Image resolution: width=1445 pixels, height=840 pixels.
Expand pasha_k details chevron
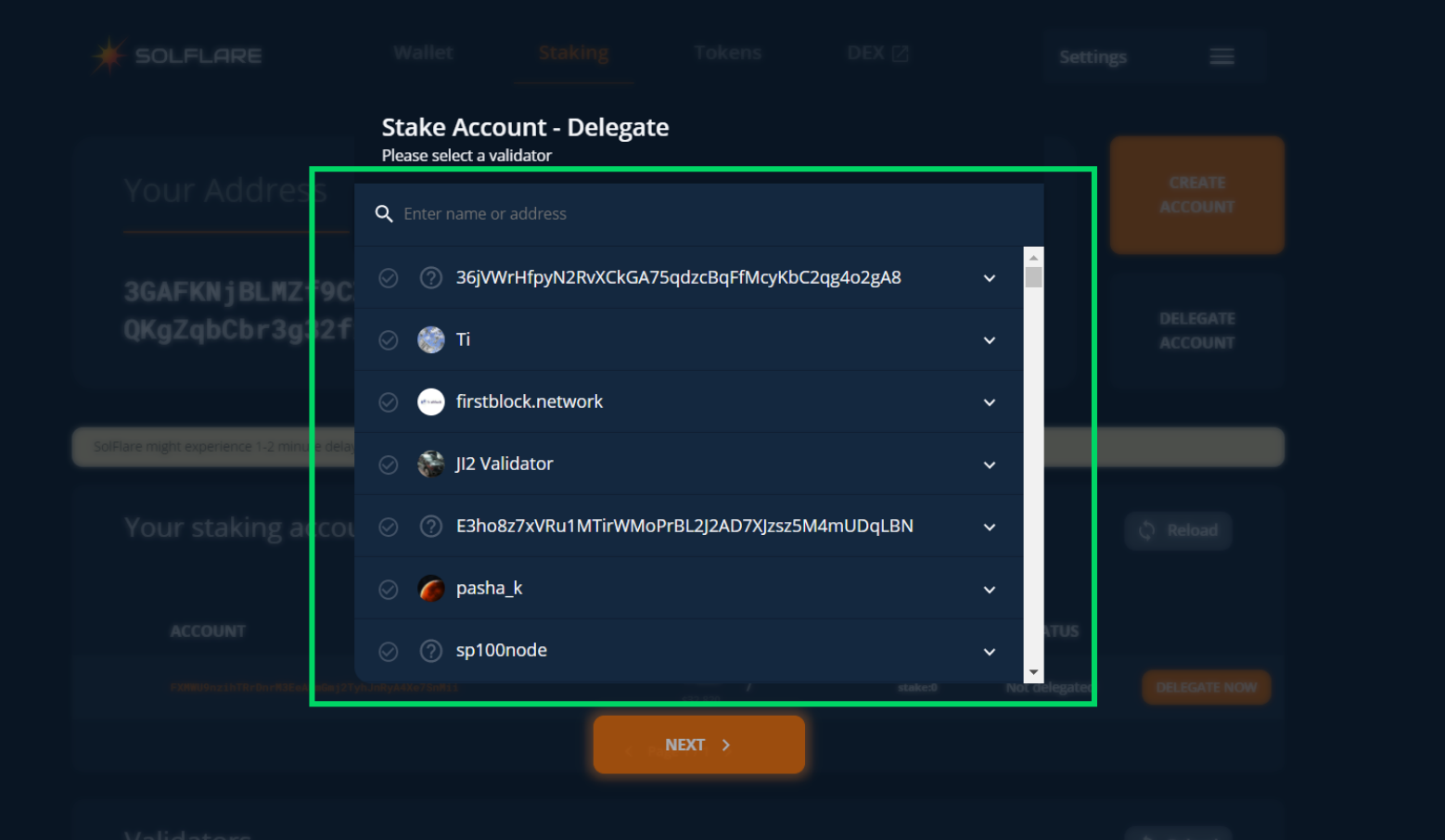pos(990,590)
